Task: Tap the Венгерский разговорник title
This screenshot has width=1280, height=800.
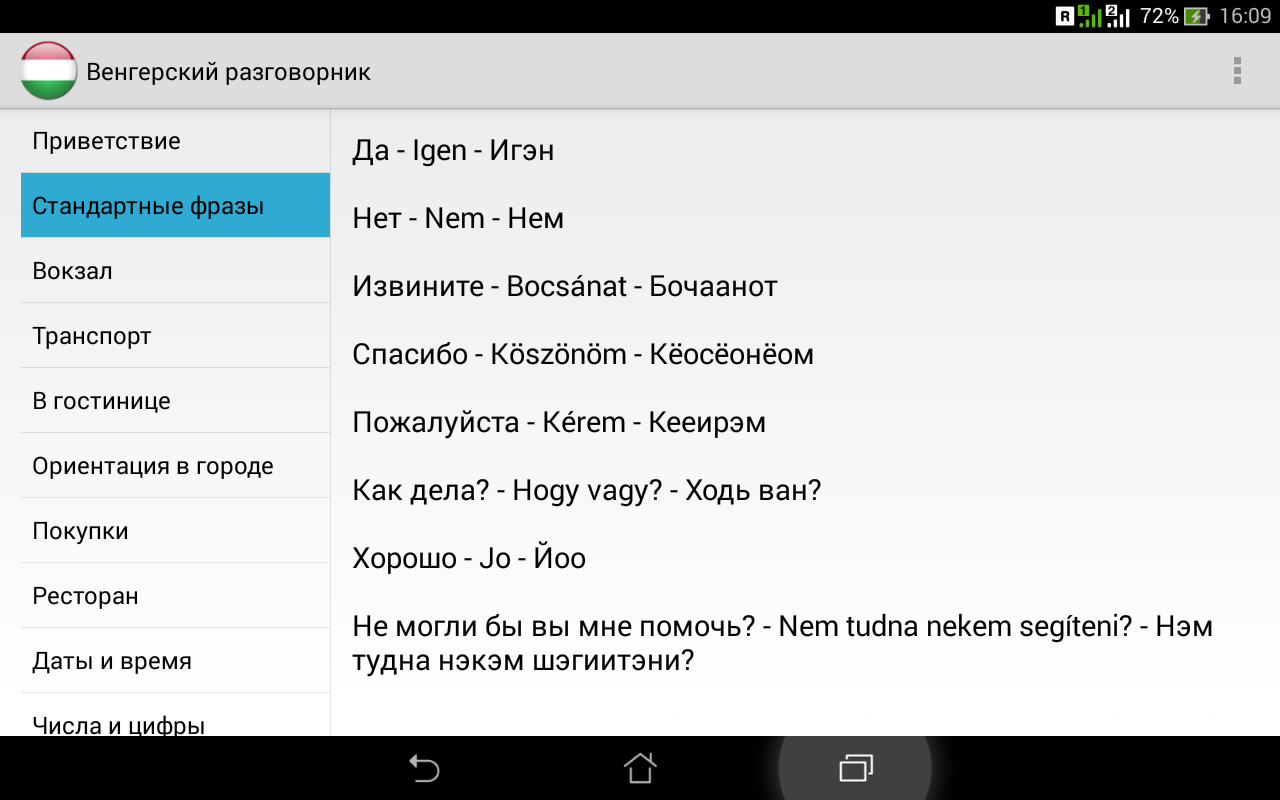Action: (x=228, y=72)
